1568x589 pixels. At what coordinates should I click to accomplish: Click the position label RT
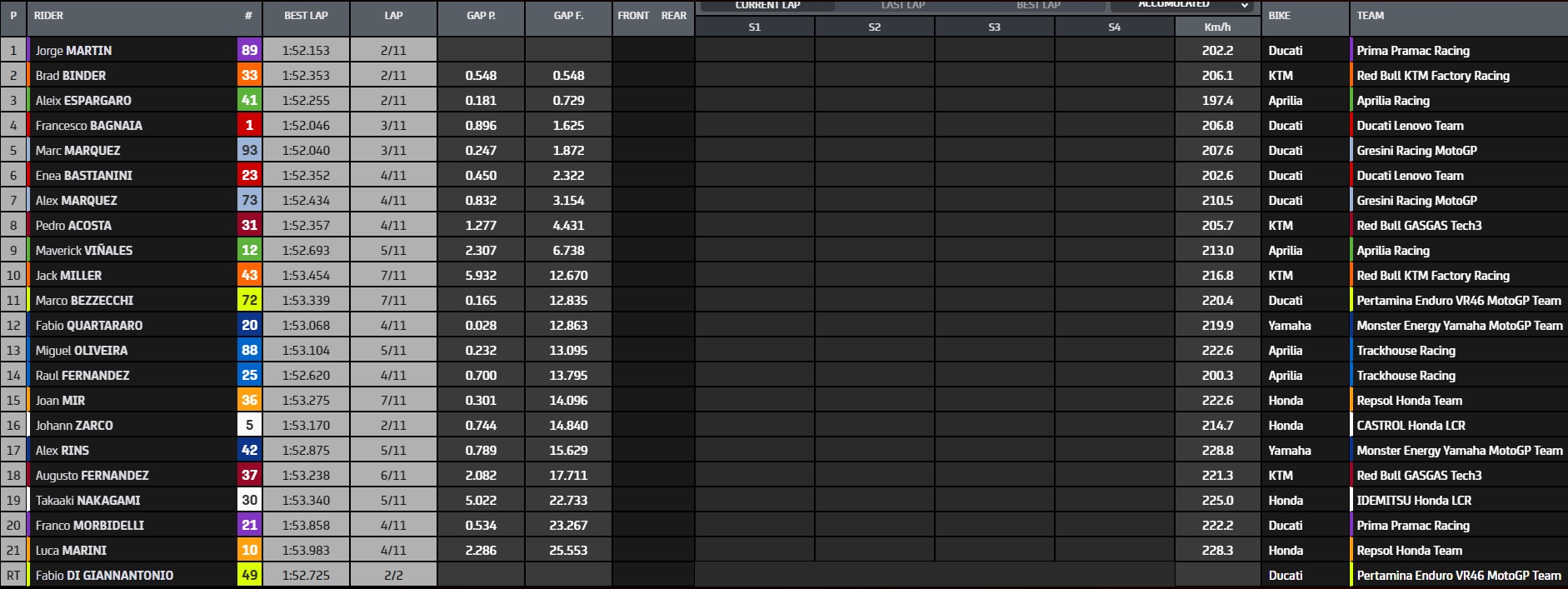tap(13, 576)
